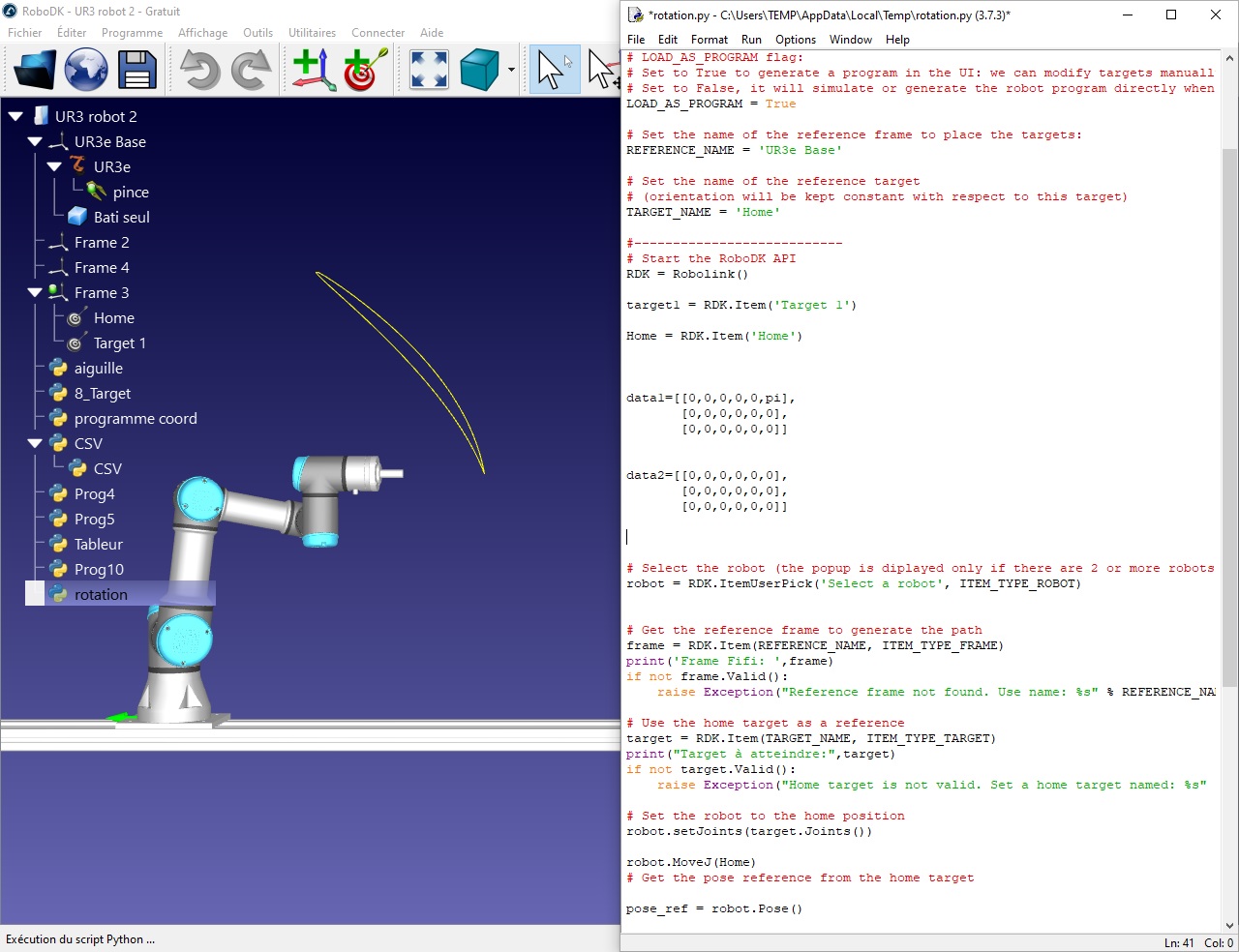1239x952 pixels.
Task: Select the Target 1 tree item
Action: click(119, 343)
